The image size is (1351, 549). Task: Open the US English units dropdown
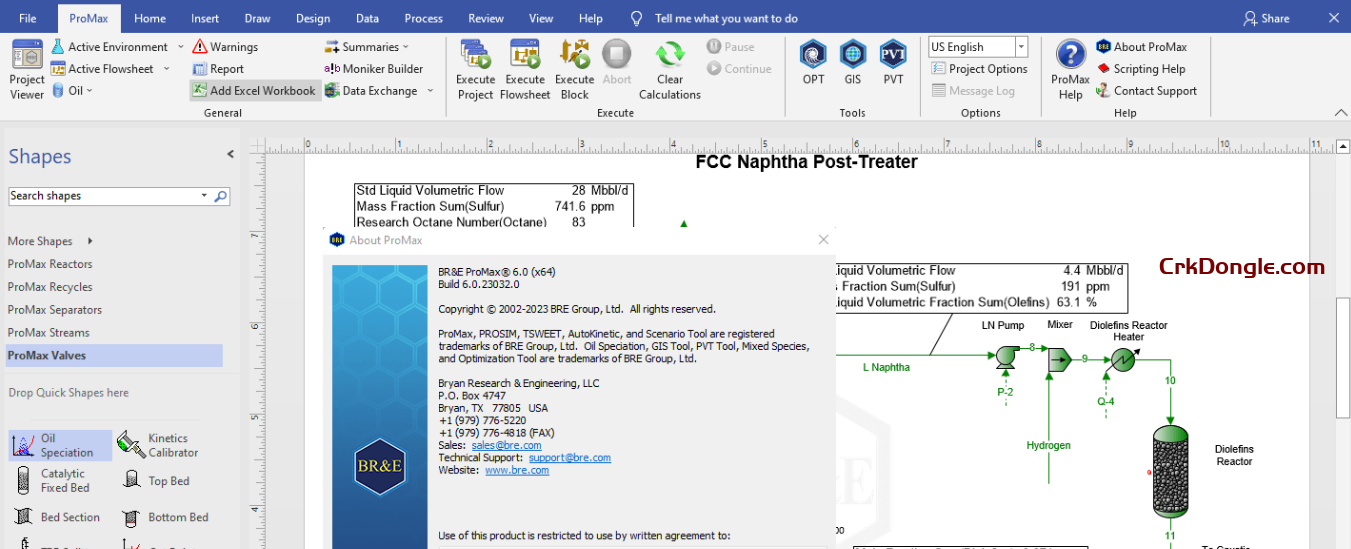[1021, 47]
